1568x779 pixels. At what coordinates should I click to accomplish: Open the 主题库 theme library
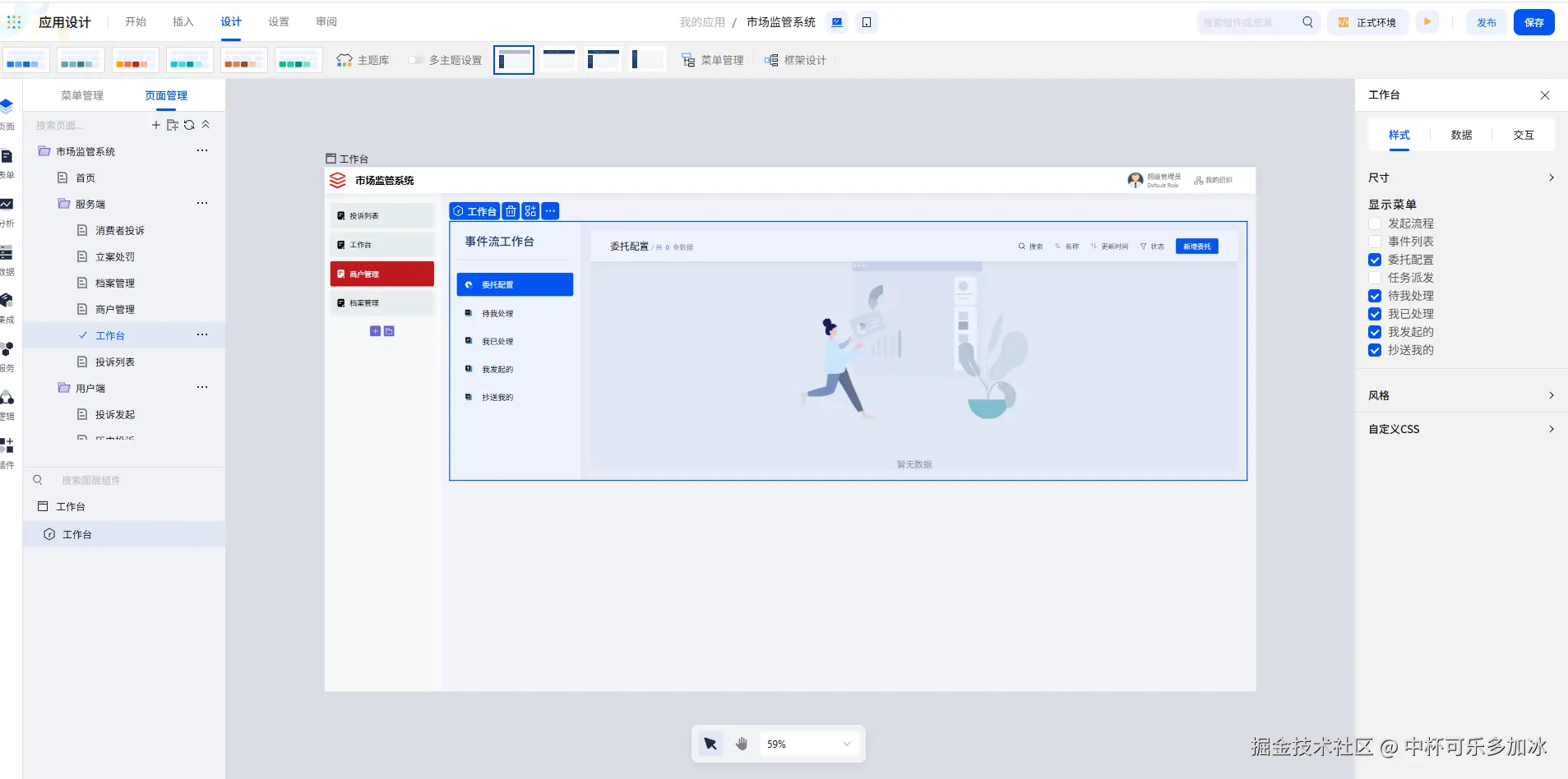coord(363,60)
